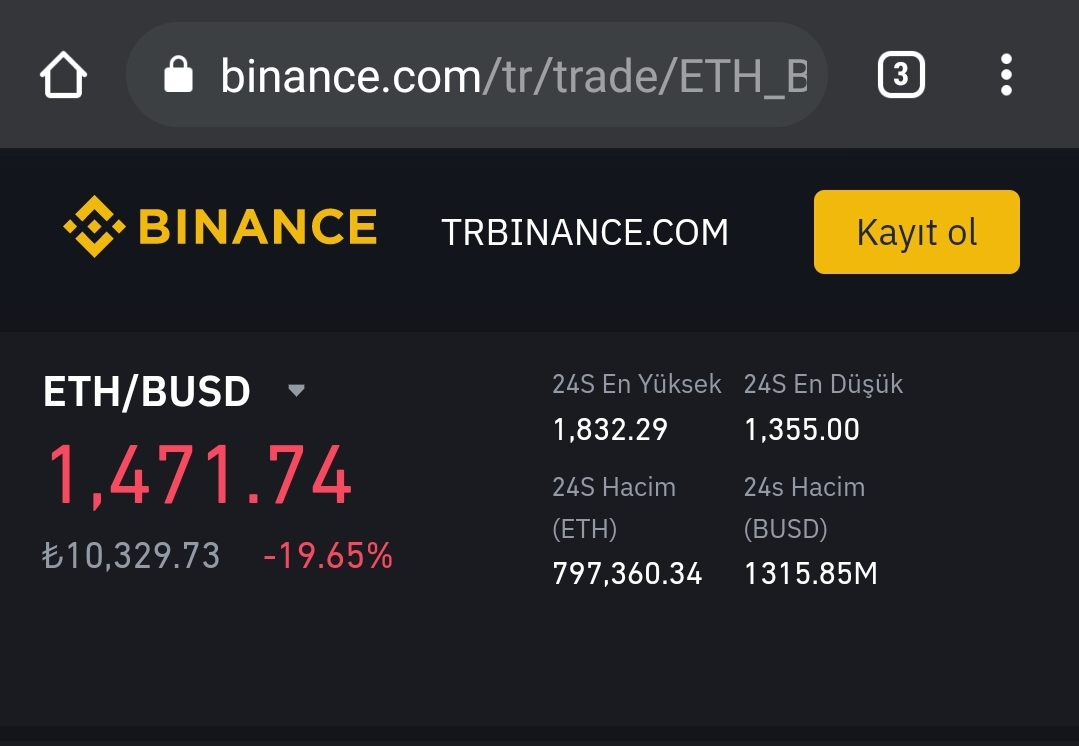Click the 24S En Yüksek label

click(x=636, y=384)
